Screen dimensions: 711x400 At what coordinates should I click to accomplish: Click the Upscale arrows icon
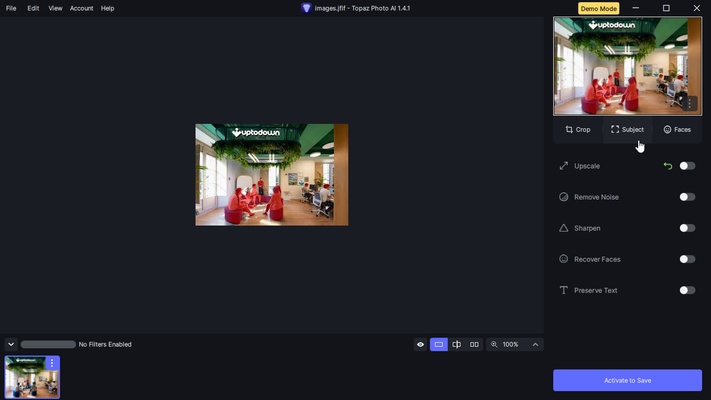click(564, 166)
